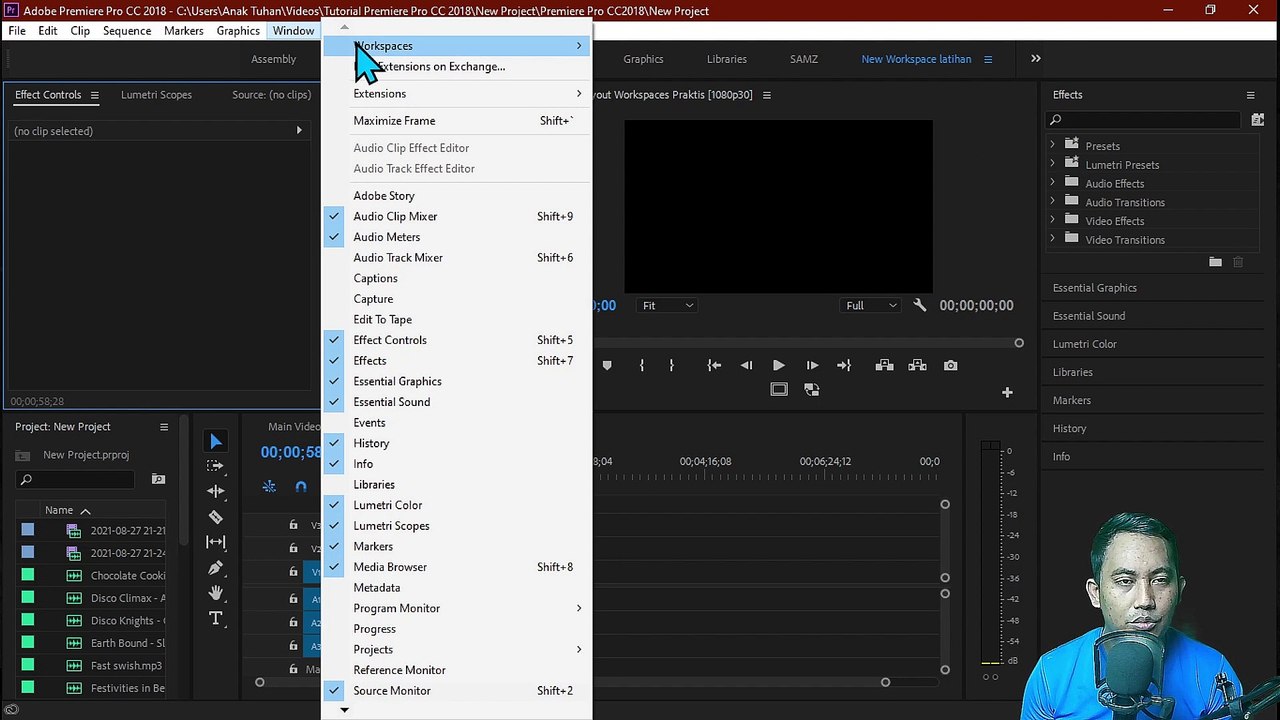Open Lumetri Color side panel
The width and height of the screenshot is (1280, 720).
coord(1085,344)
